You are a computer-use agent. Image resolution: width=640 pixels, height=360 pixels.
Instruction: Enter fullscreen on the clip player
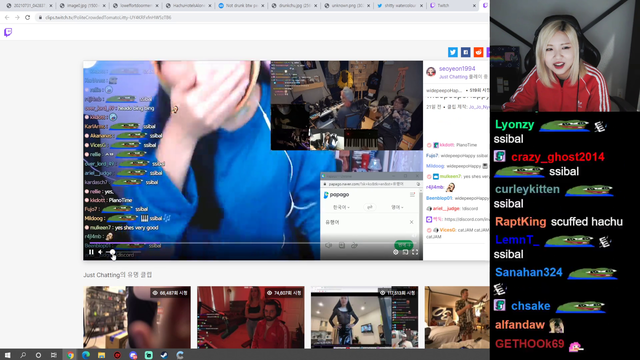(x=415, y=252)
